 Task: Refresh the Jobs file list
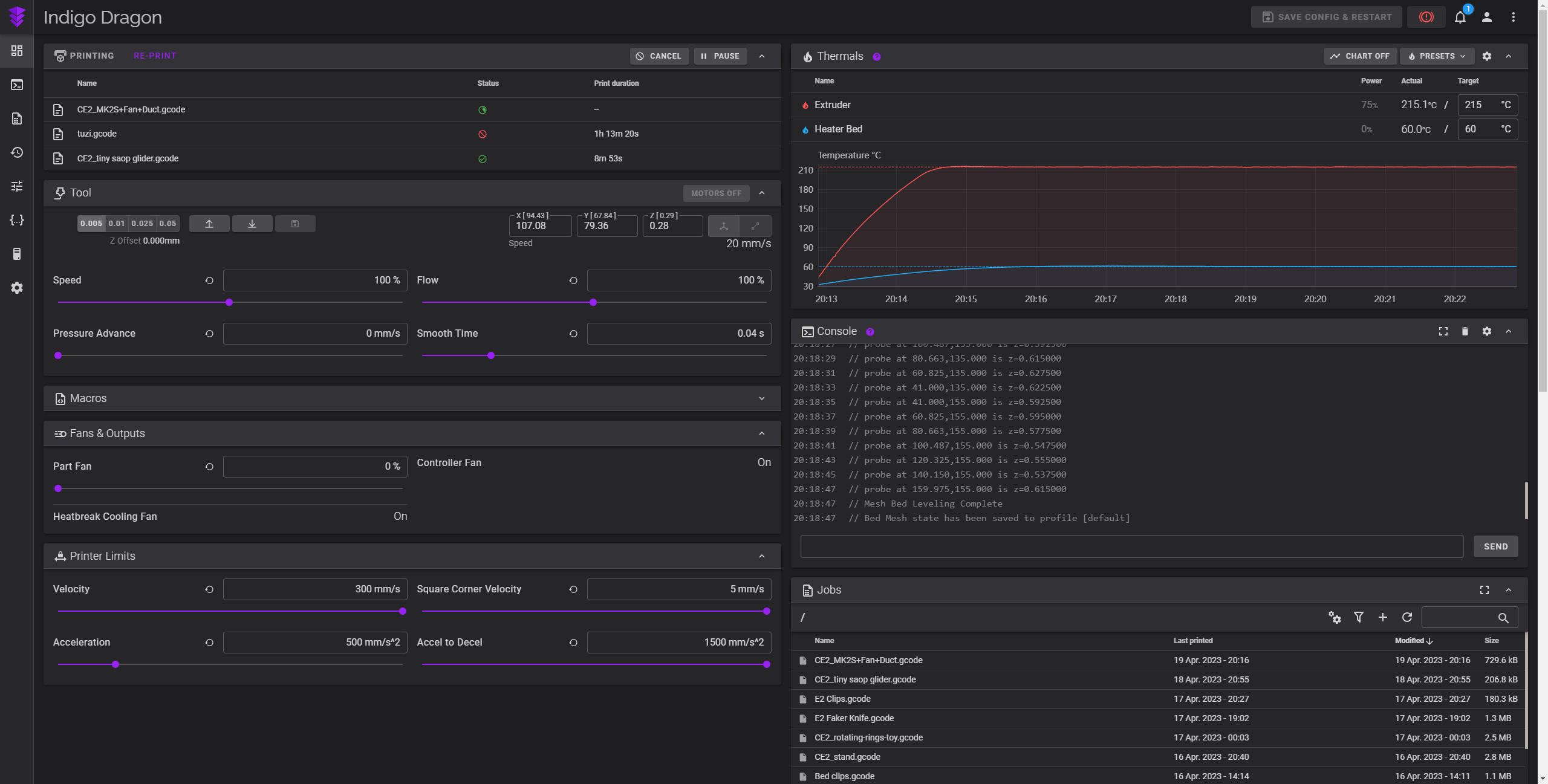[1407, 617]
